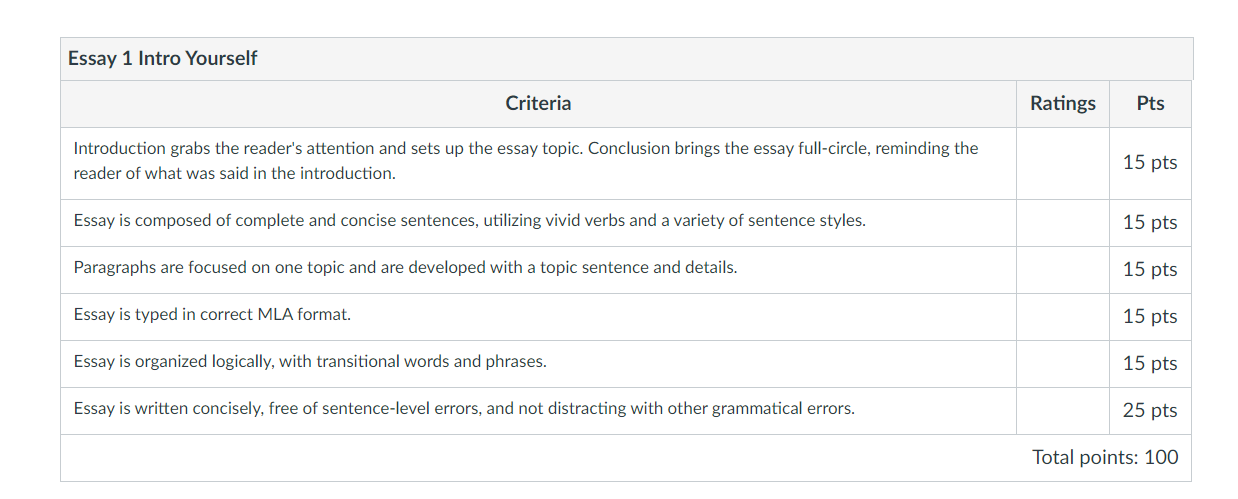Image resolution: width=1238 pixels, height=499 pixels.
Task: Click the paragraphs focused on one topic criterion
Action: [405, 268]
